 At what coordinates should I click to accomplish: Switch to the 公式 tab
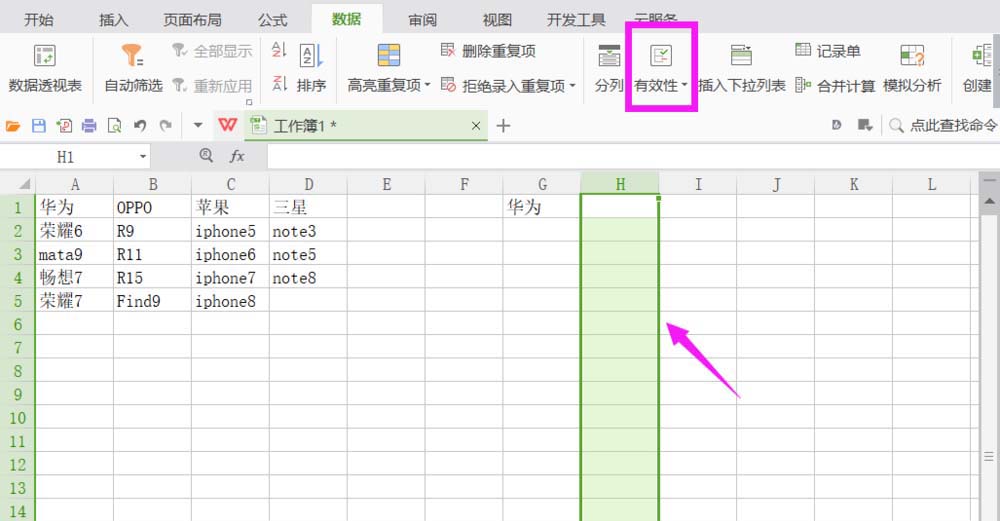(272, 20)
